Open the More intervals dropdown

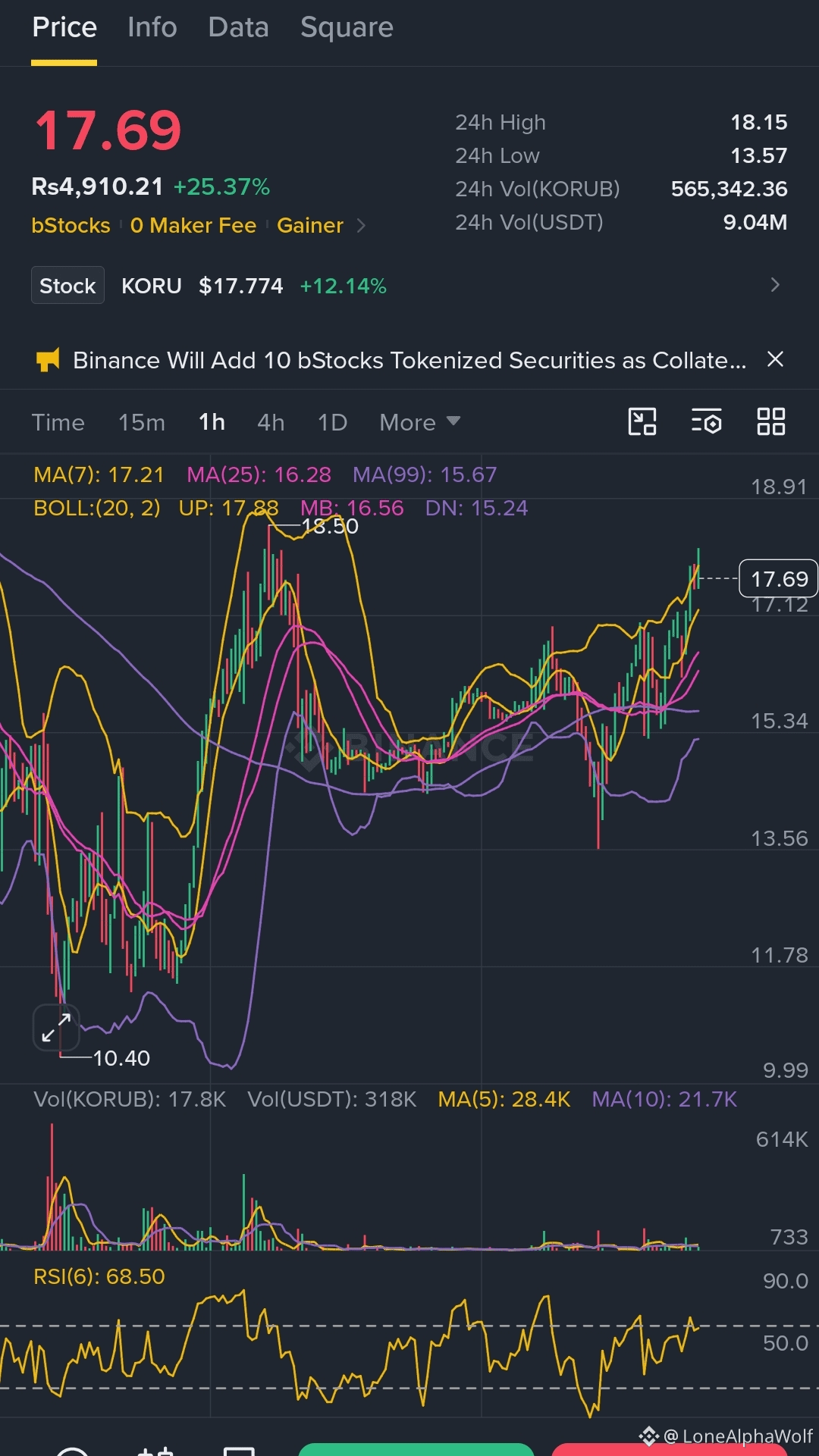(419, 422)
